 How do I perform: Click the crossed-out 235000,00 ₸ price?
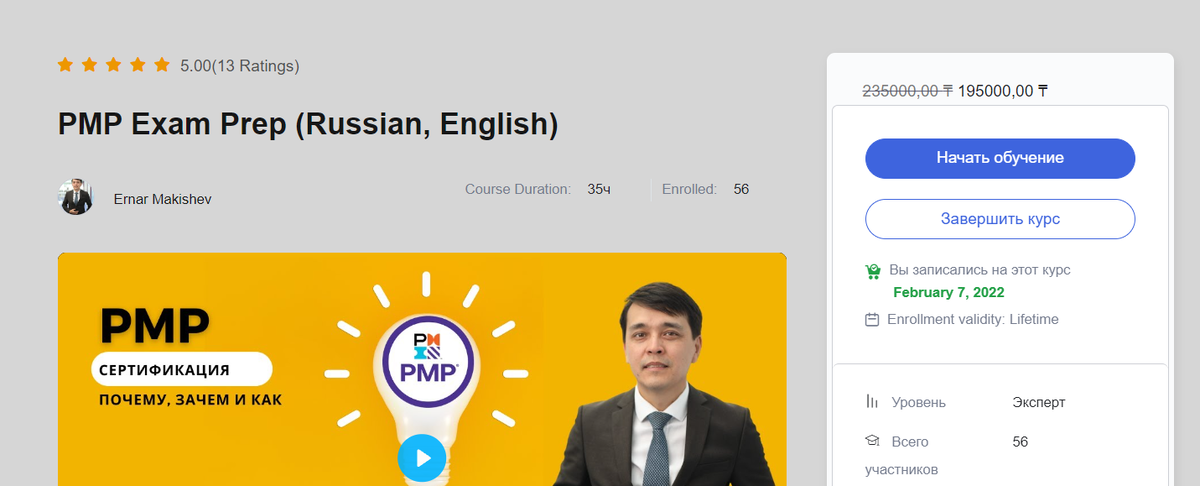tap(908, 91)
